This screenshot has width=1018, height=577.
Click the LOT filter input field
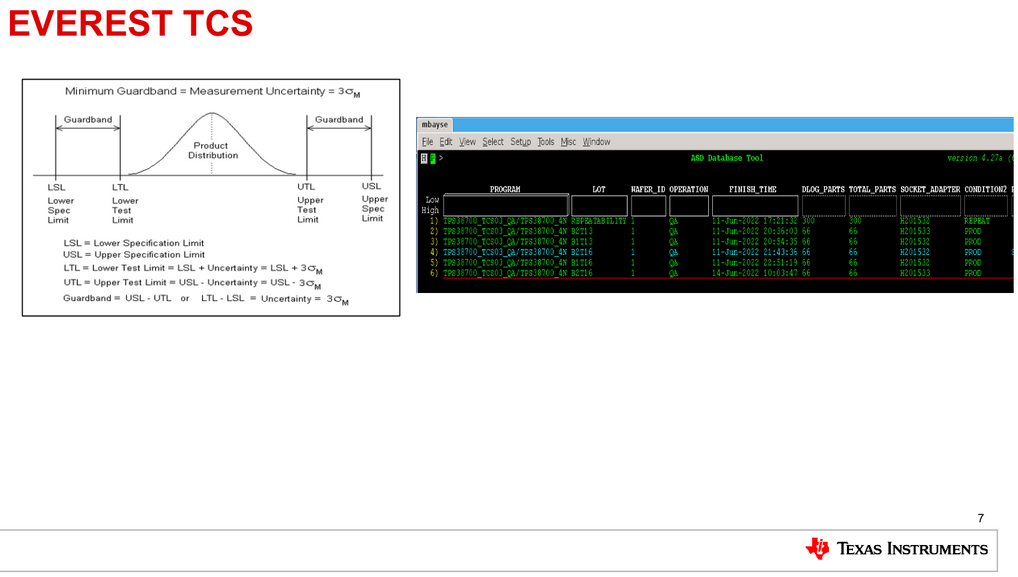(599, 206)
